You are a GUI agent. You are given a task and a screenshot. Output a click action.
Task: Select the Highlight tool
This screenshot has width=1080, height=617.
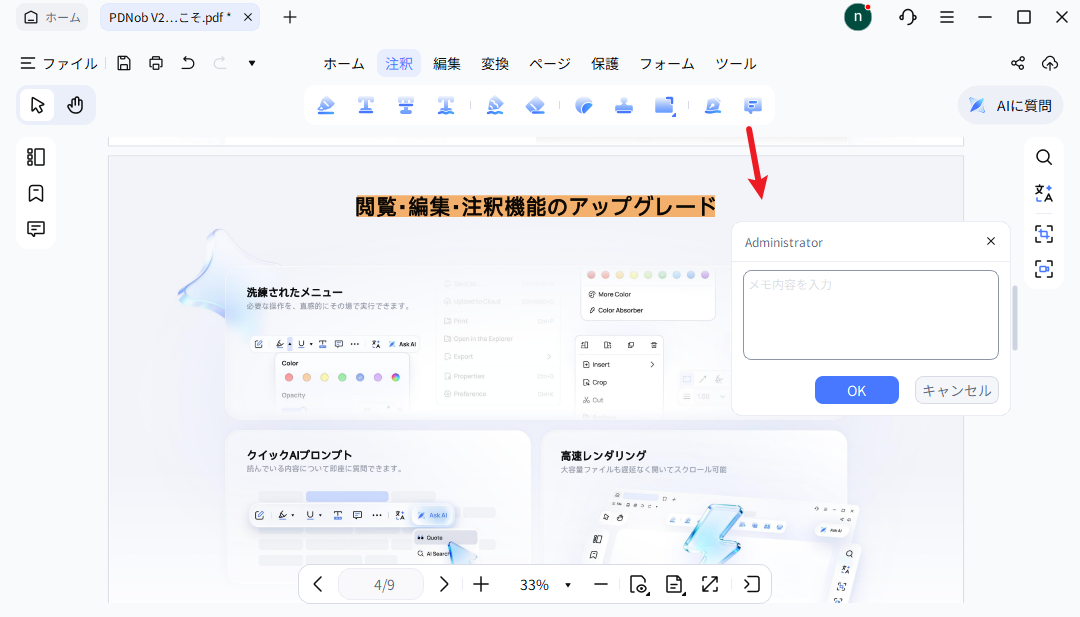point(326,105)
